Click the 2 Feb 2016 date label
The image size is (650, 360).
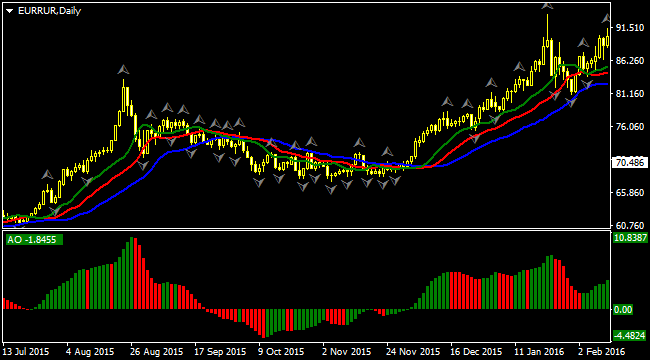click(602, 352)
